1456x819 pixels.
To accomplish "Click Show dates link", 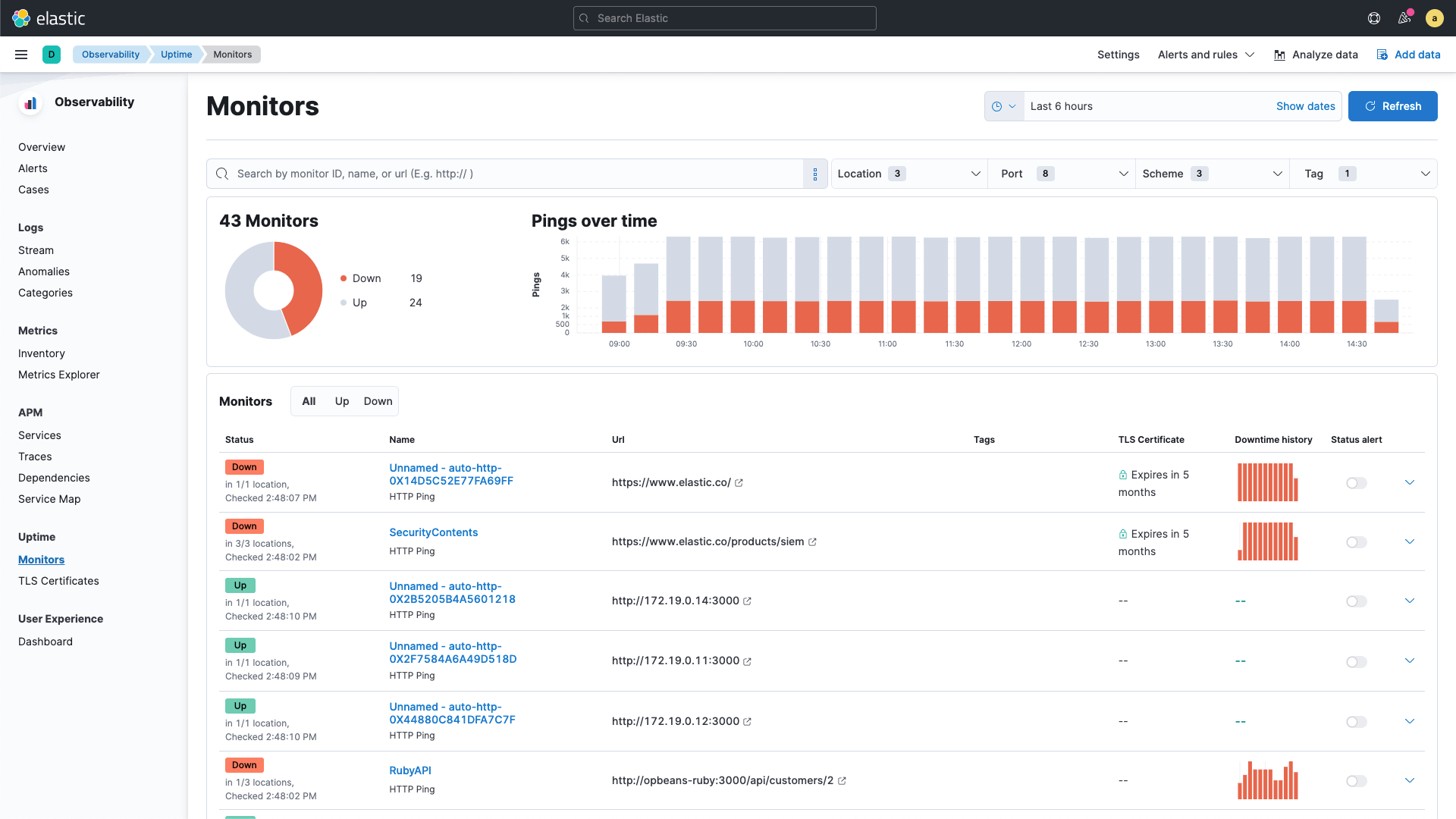I will tap(1305, 106).
